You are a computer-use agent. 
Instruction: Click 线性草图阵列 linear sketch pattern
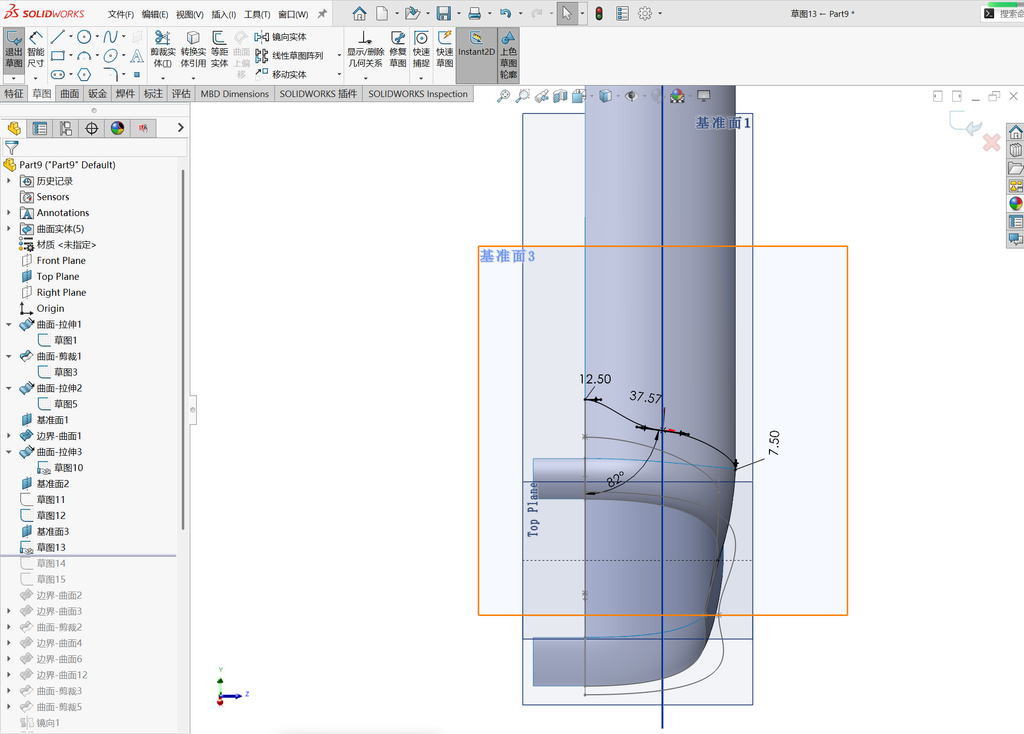[289, 56]
